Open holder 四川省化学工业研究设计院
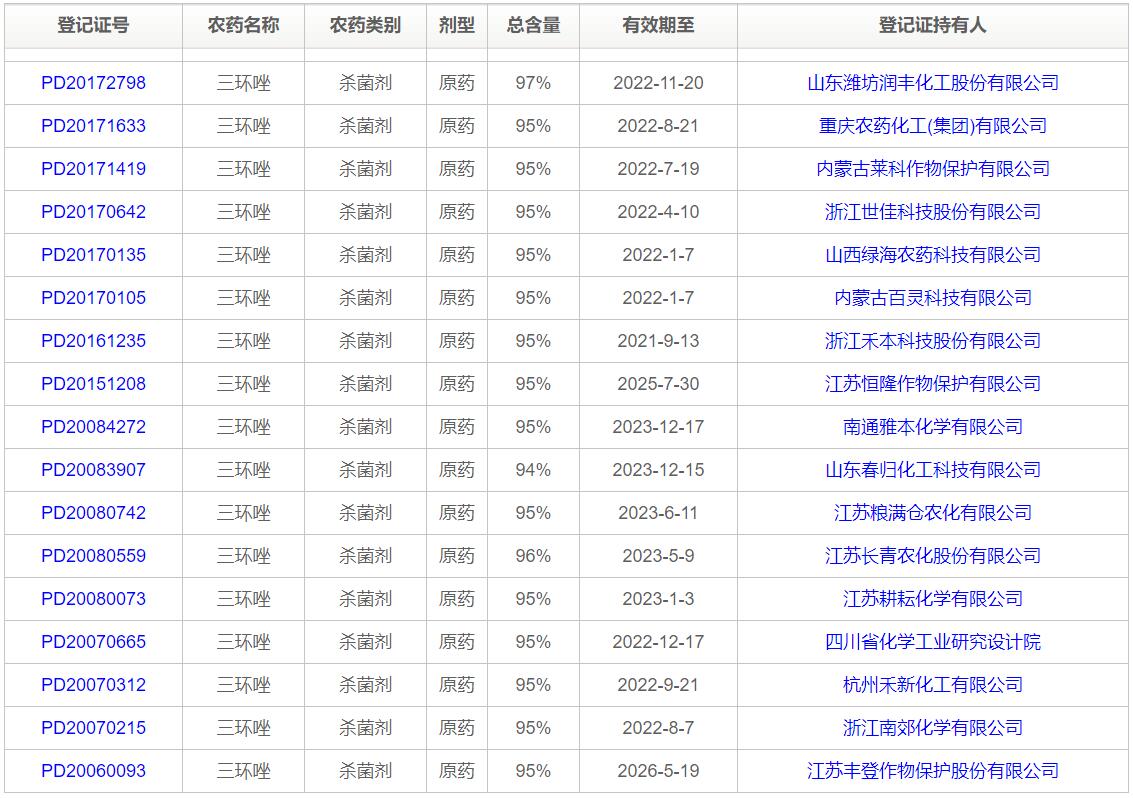This screenshot has width=1133, height=798. coord(932,642)
